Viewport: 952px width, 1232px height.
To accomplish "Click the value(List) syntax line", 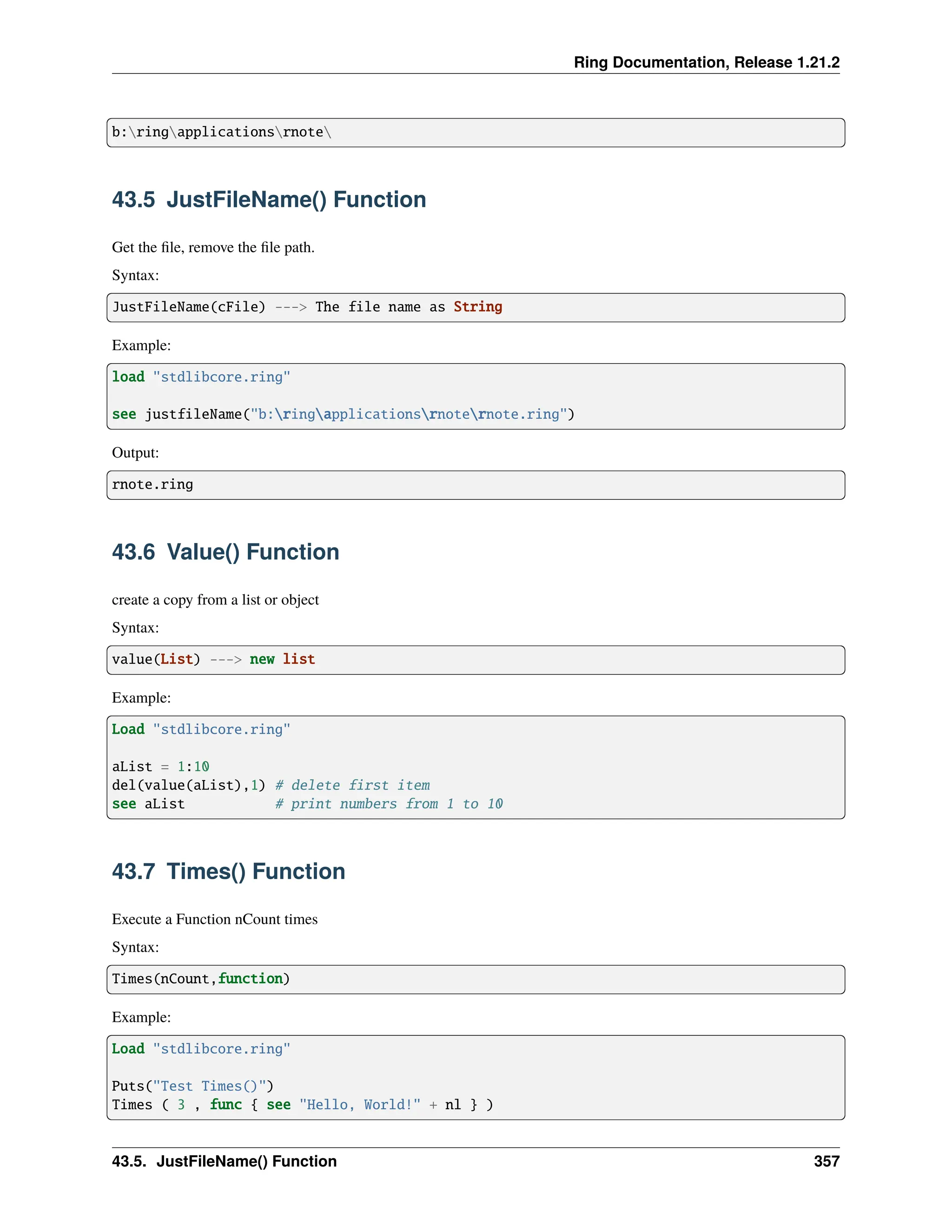I will pos(212,659).
